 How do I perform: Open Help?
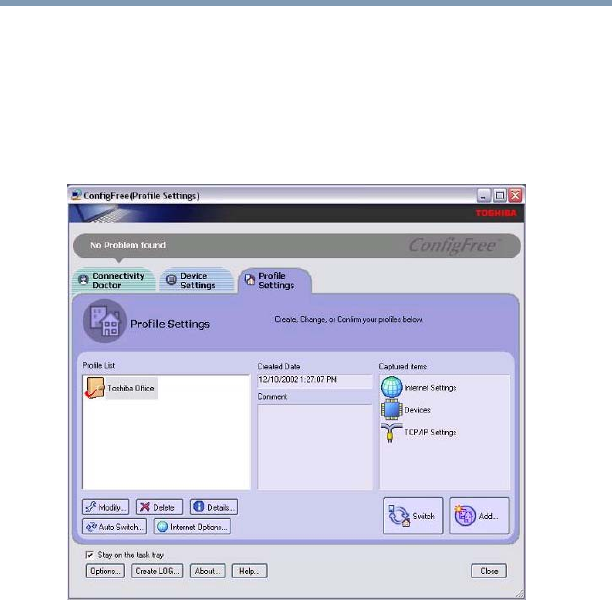tap(249, 571)
